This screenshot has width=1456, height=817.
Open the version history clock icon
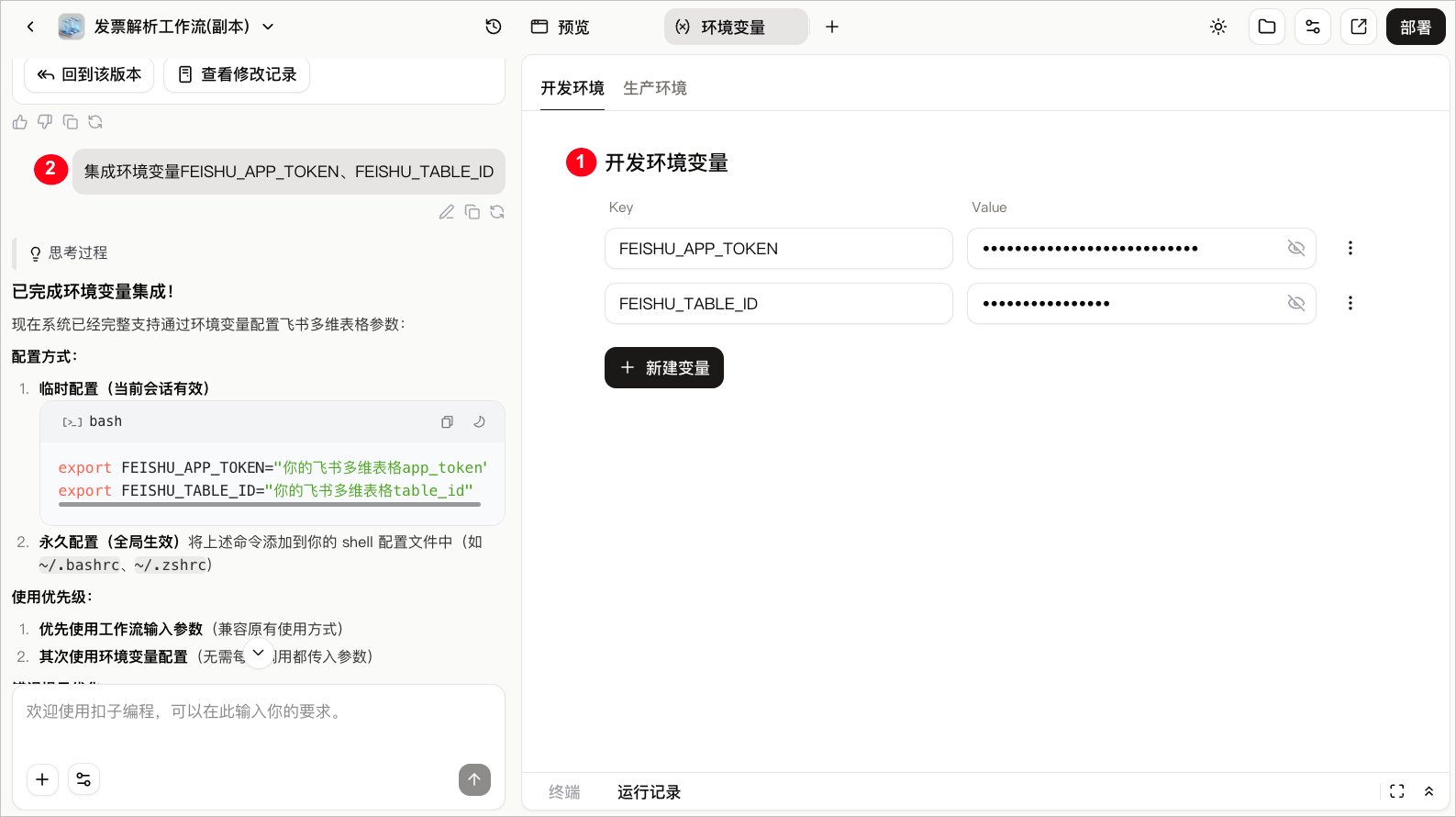pyautogui.click(x=494, y=27)
